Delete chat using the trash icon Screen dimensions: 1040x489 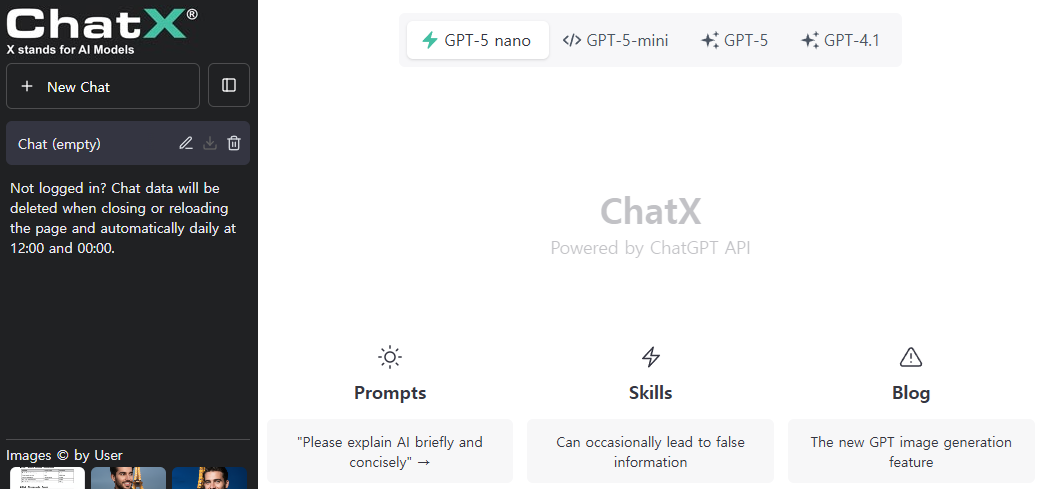234,143
